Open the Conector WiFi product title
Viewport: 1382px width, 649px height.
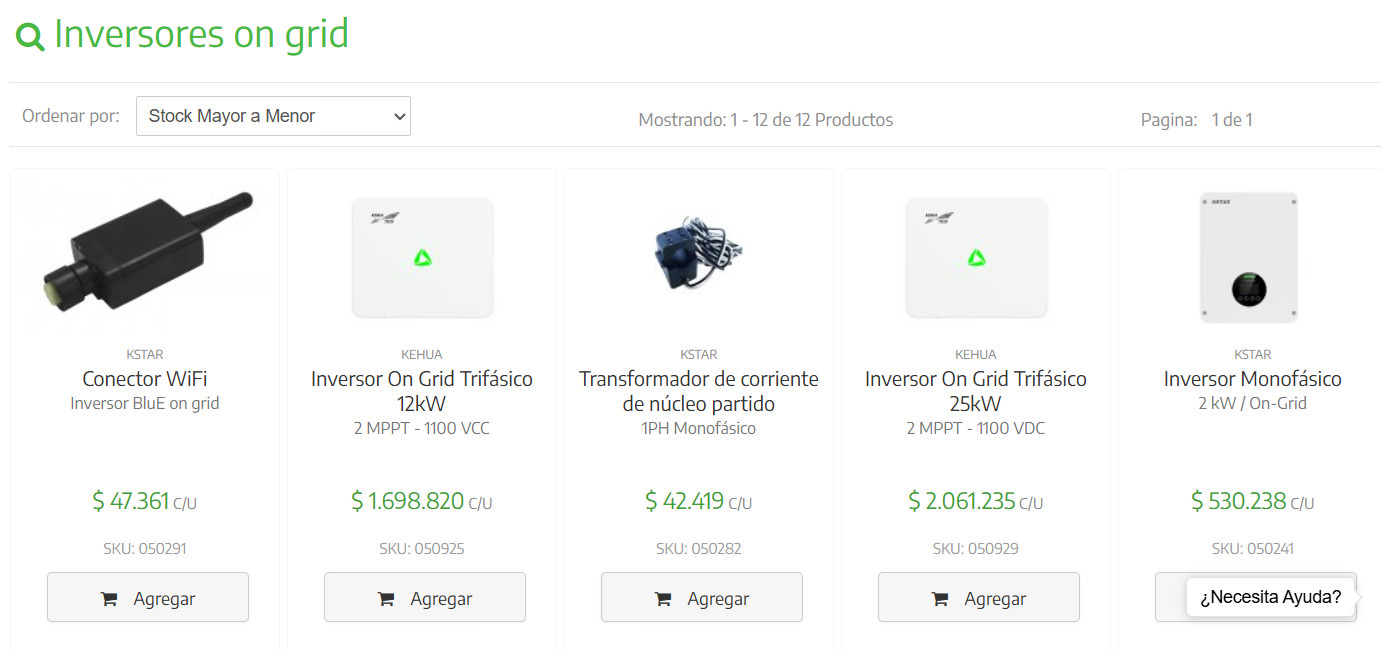click(x=145, y=379)
